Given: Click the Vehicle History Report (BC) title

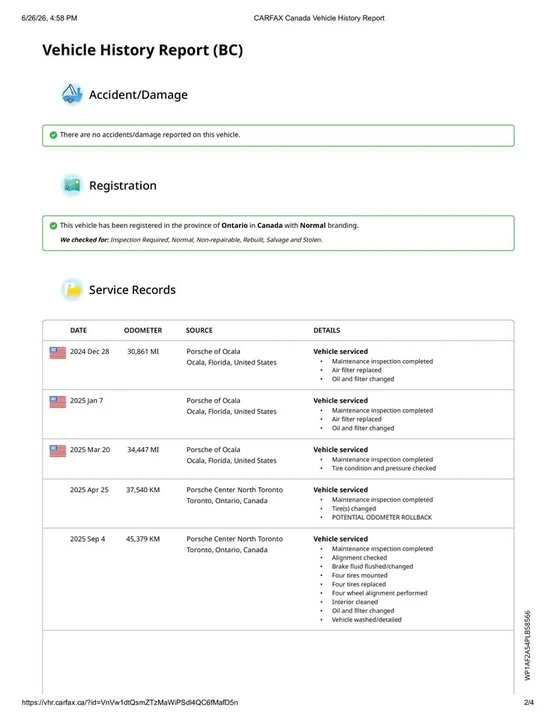Looking at the screenshot, I should pyautogui.click(x=142, y=50).
